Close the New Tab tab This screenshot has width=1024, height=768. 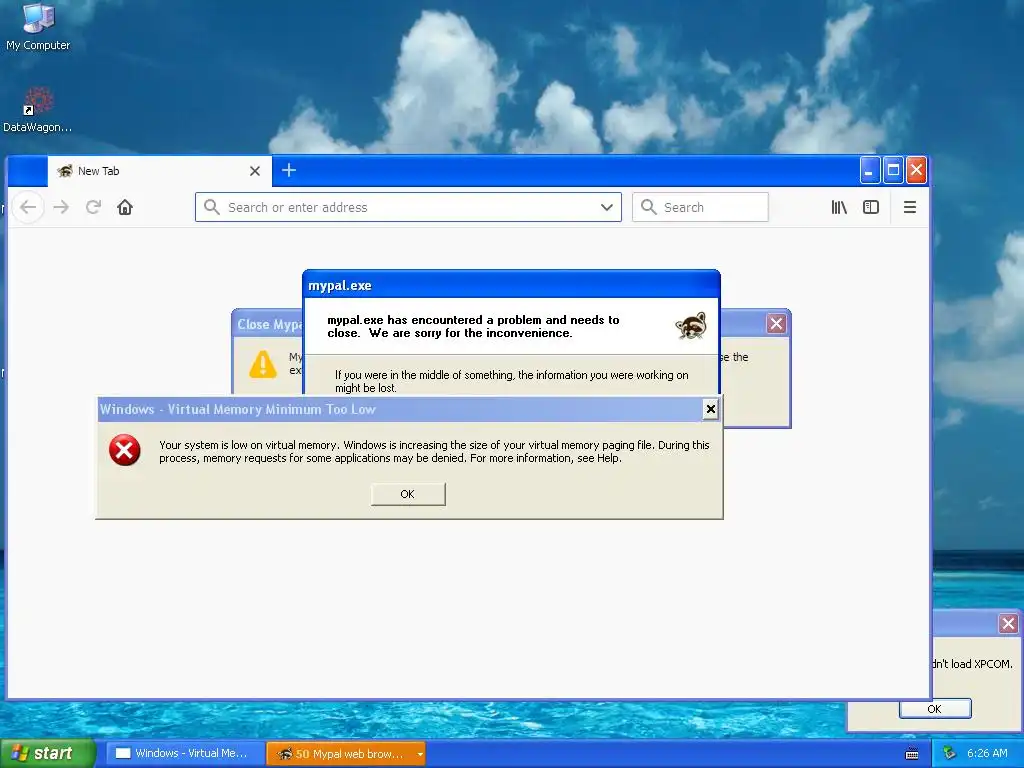[x=255, y=171]
